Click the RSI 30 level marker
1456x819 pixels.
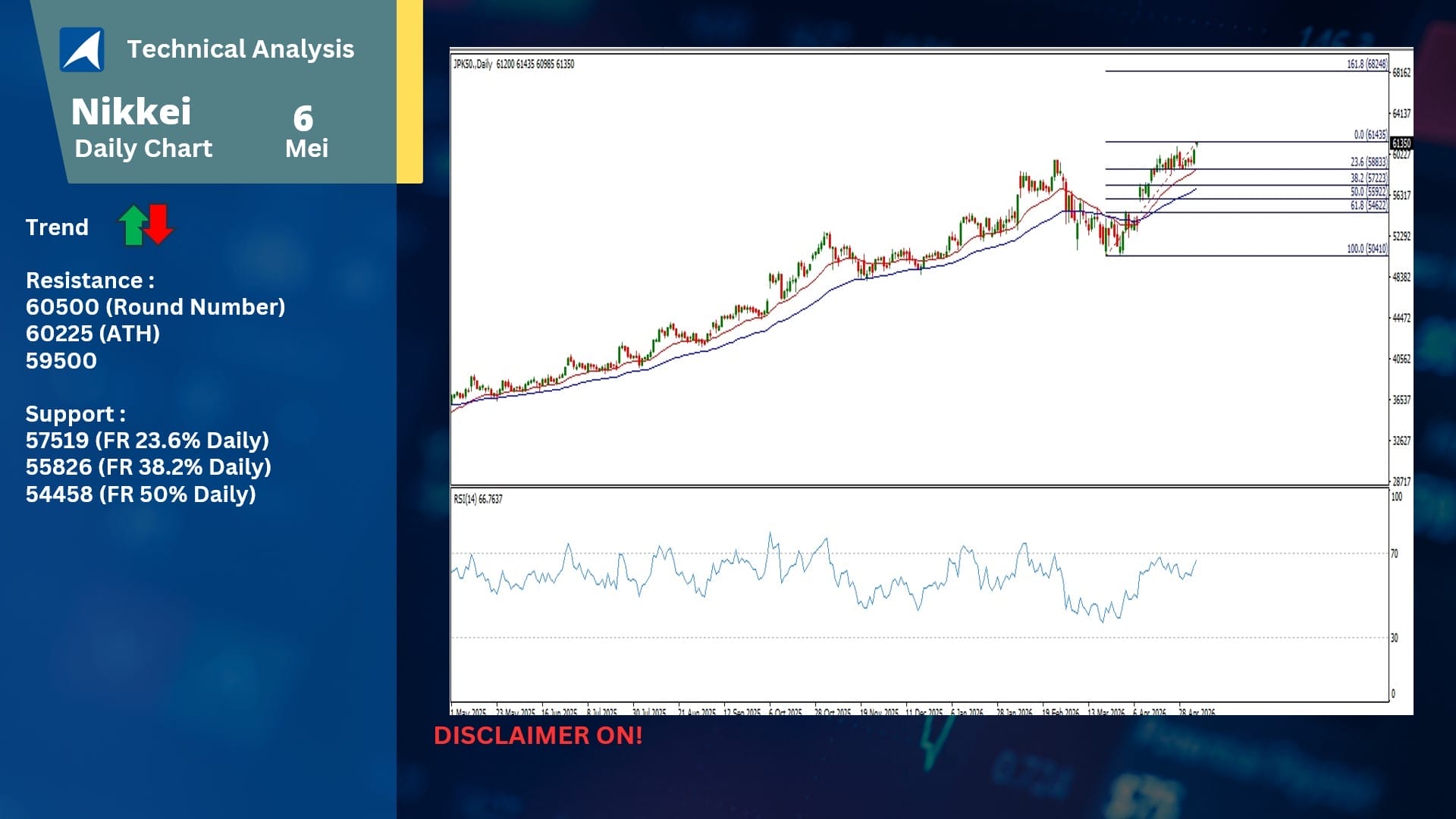click(x=1394, y=638)
